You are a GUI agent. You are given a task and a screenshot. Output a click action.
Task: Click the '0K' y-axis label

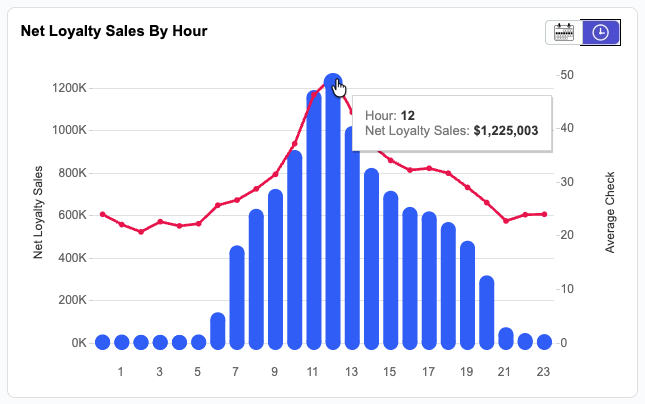(79, 343)
